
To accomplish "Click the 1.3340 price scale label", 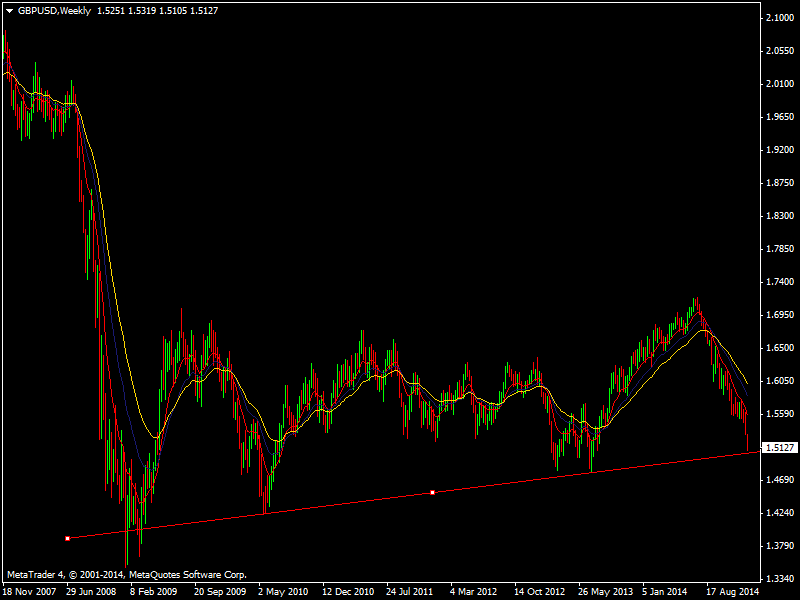I will [x=780, y=579].
